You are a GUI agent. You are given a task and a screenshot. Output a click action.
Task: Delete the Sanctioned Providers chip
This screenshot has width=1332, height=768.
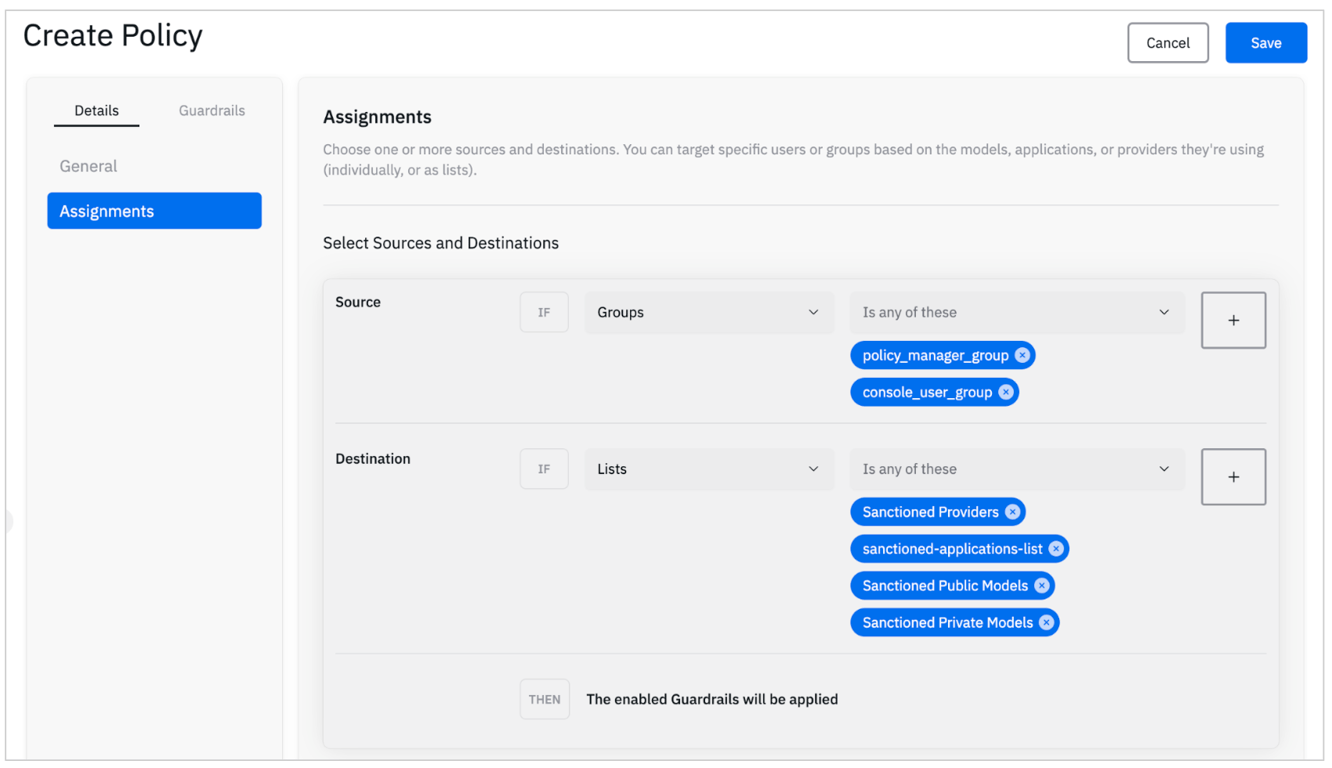point(1013,512)
